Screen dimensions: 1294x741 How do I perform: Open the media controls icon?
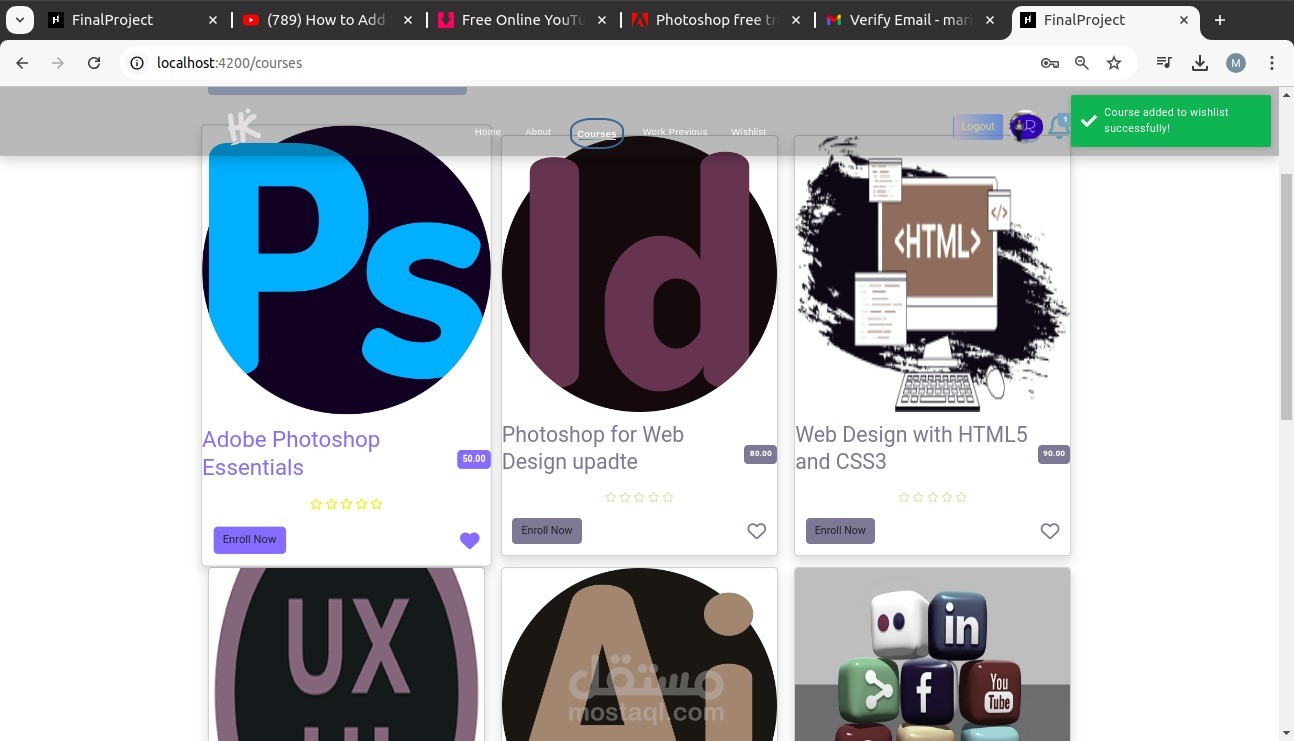(x=1164, y=63)
